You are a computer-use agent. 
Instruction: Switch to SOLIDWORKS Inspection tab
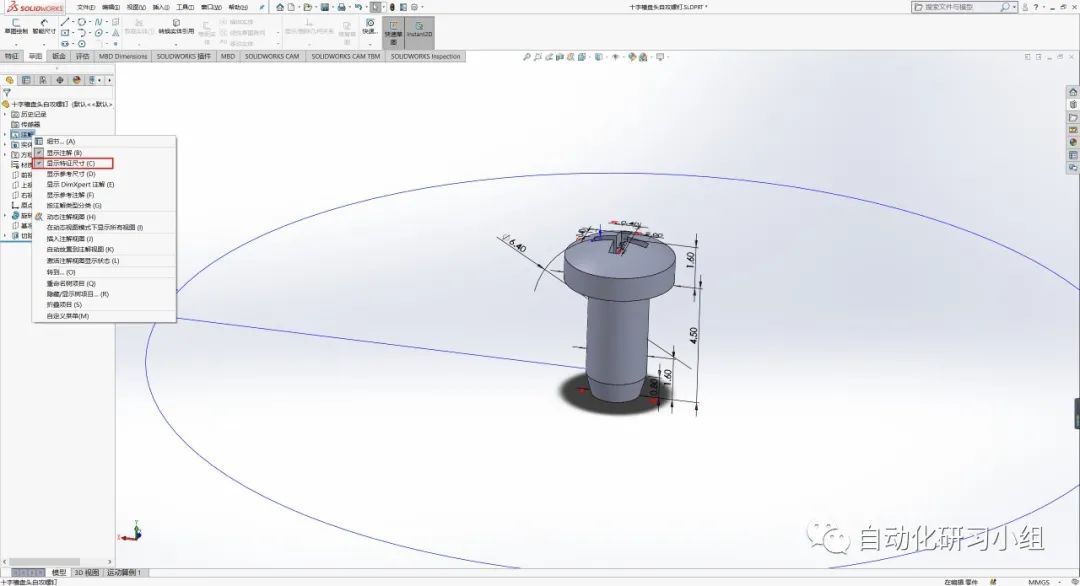pos(425,56)
